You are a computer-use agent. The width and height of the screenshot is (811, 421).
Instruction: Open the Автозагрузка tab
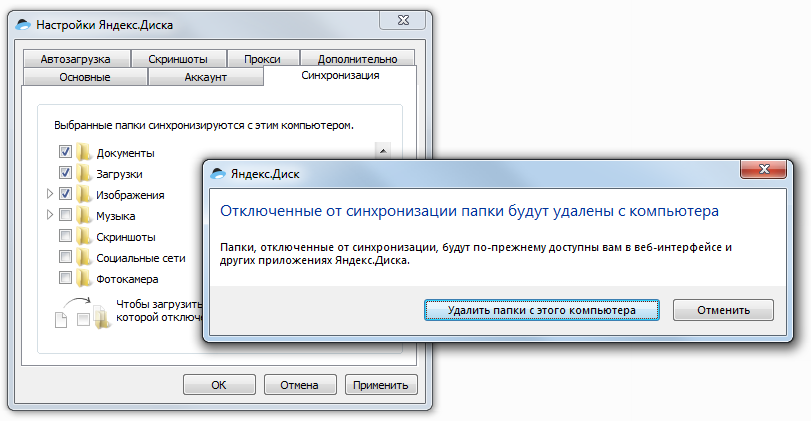76,59
